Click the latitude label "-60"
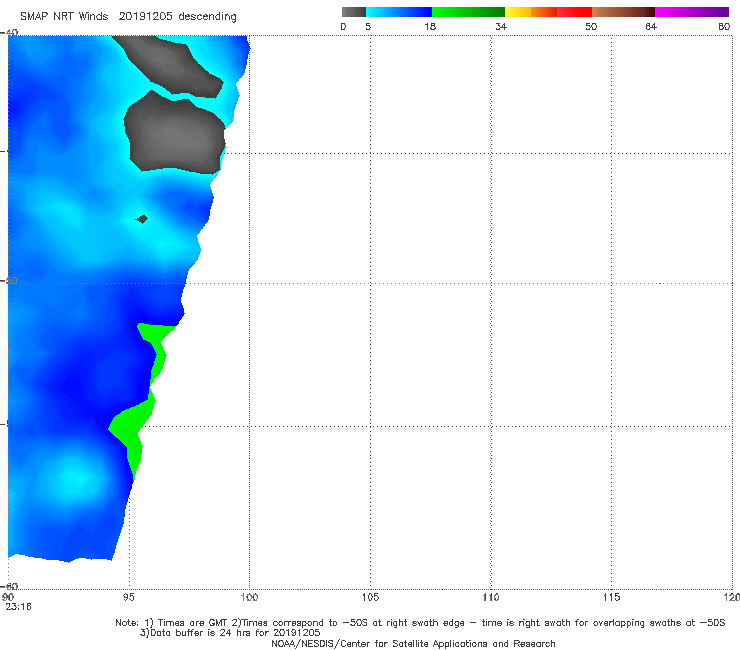Viewport: 740px width, 650px height. pos(11,586)
